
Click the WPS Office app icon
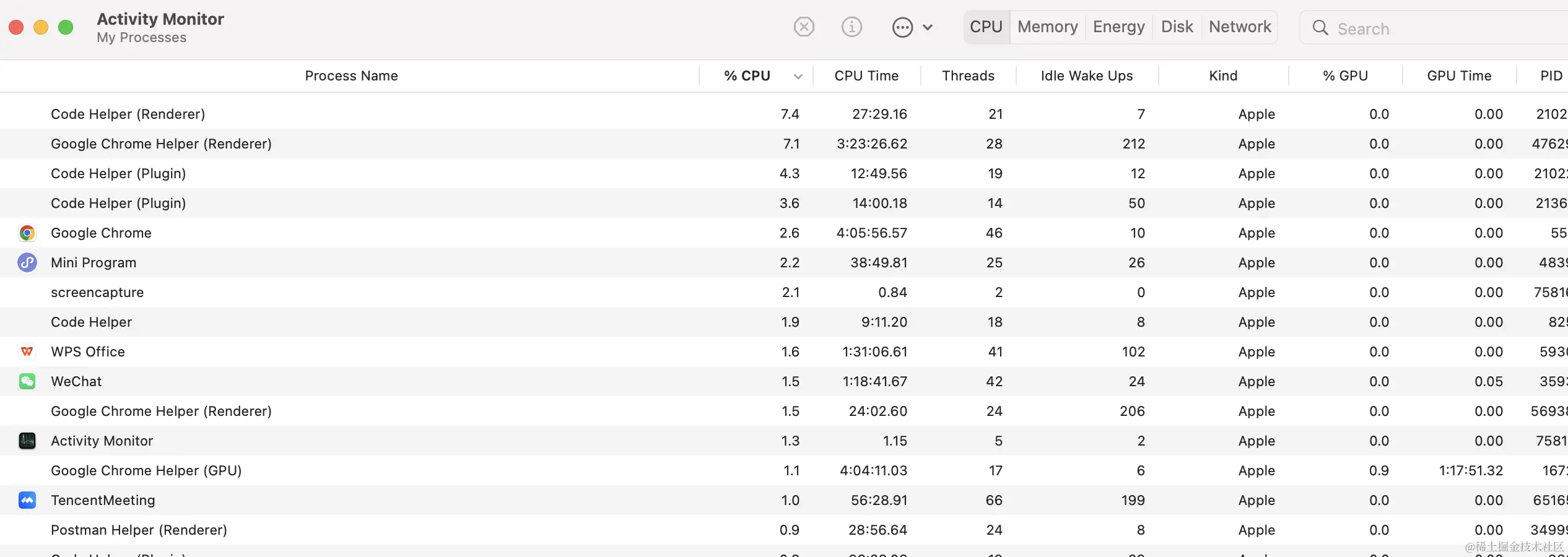point(27,352)
